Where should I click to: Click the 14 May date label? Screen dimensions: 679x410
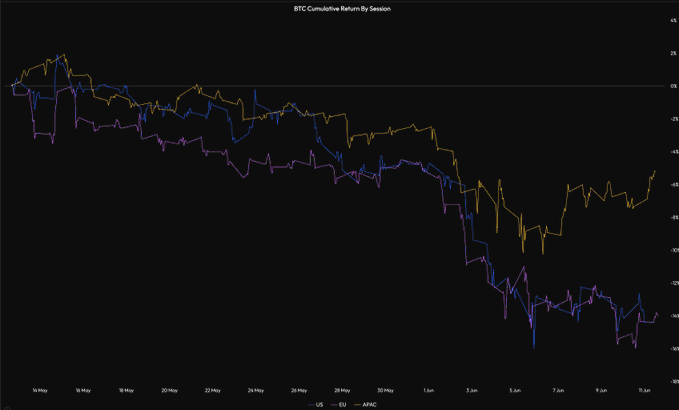click(x=40, y=391)
